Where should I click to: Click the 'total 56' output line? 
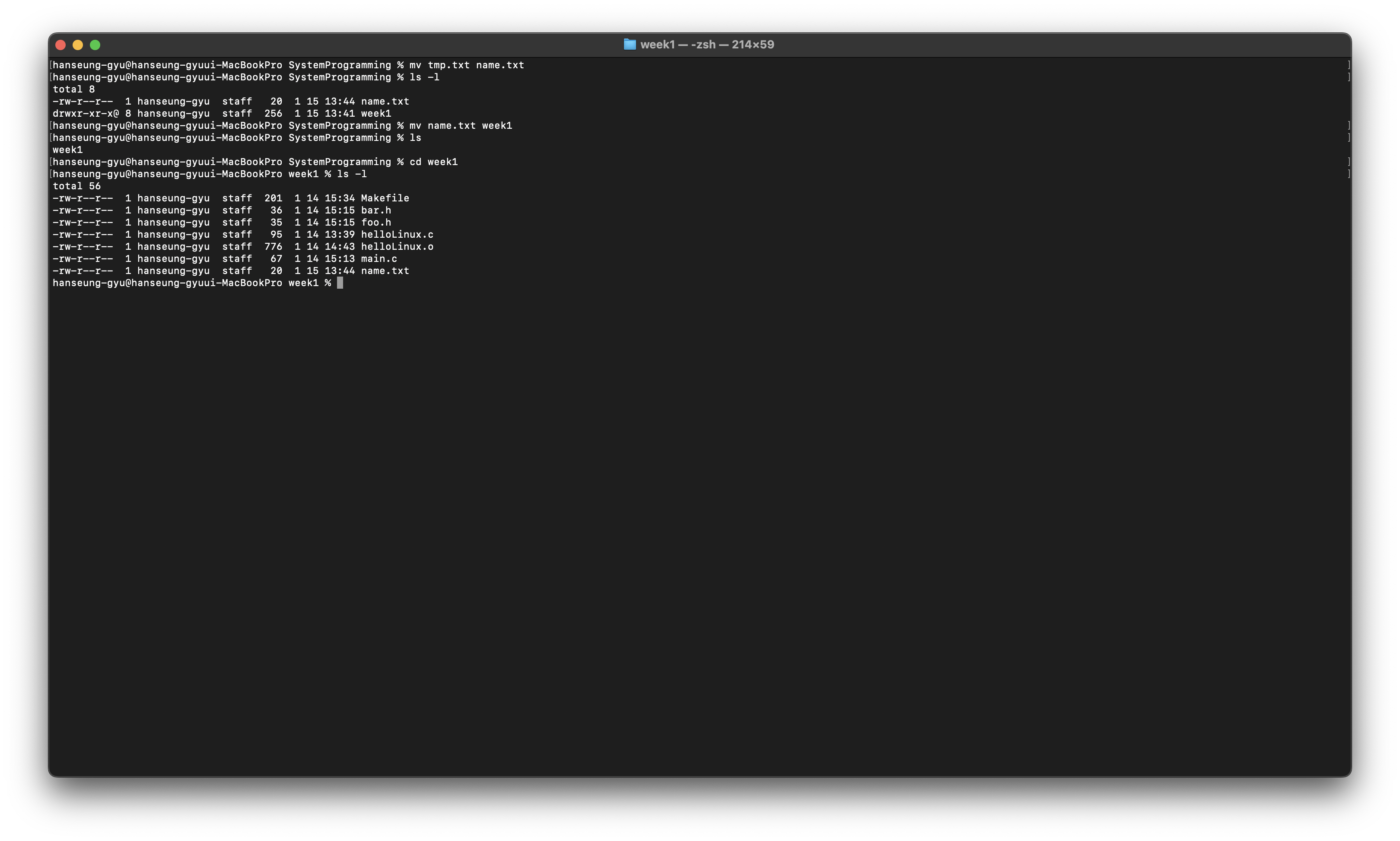(x=76, y=186)
